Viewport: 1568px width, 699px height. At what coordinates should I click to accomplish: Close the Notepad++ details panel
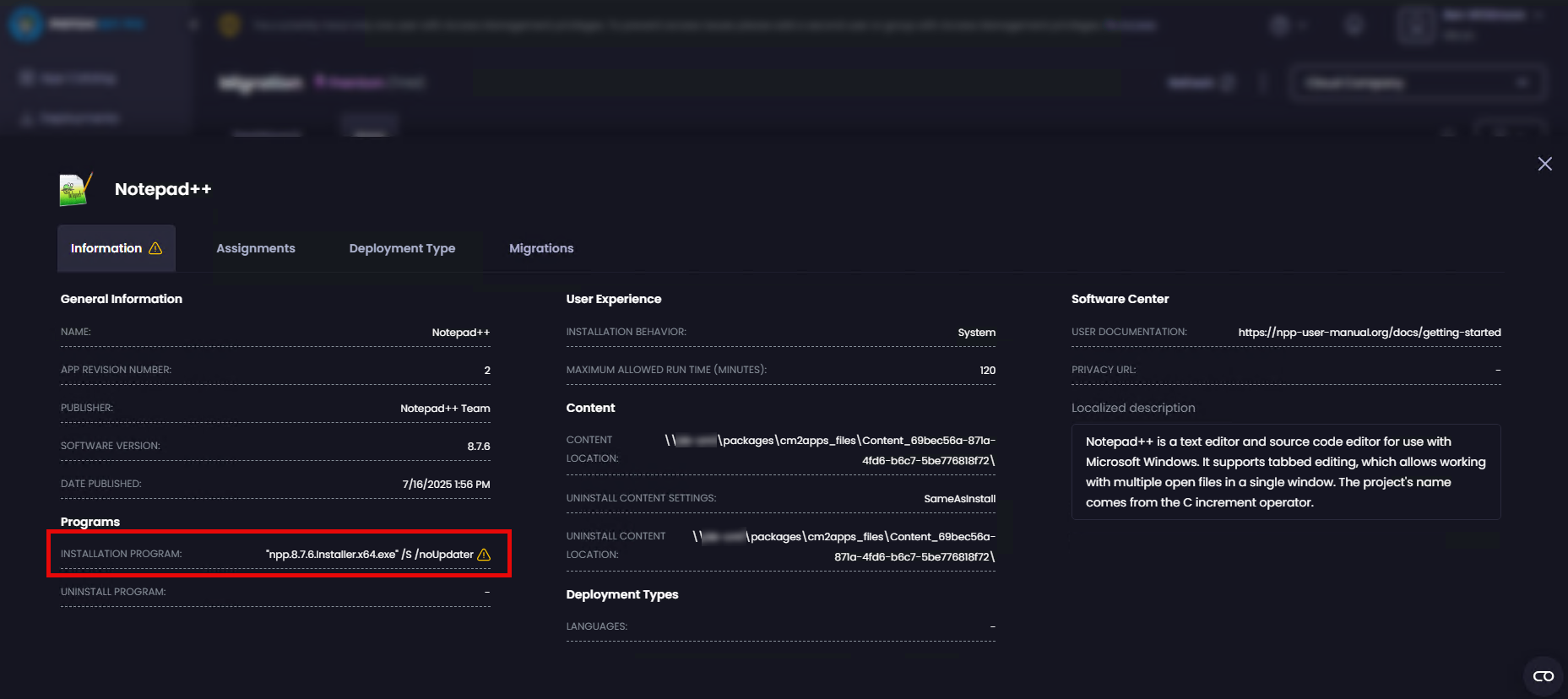[1544, 164]
